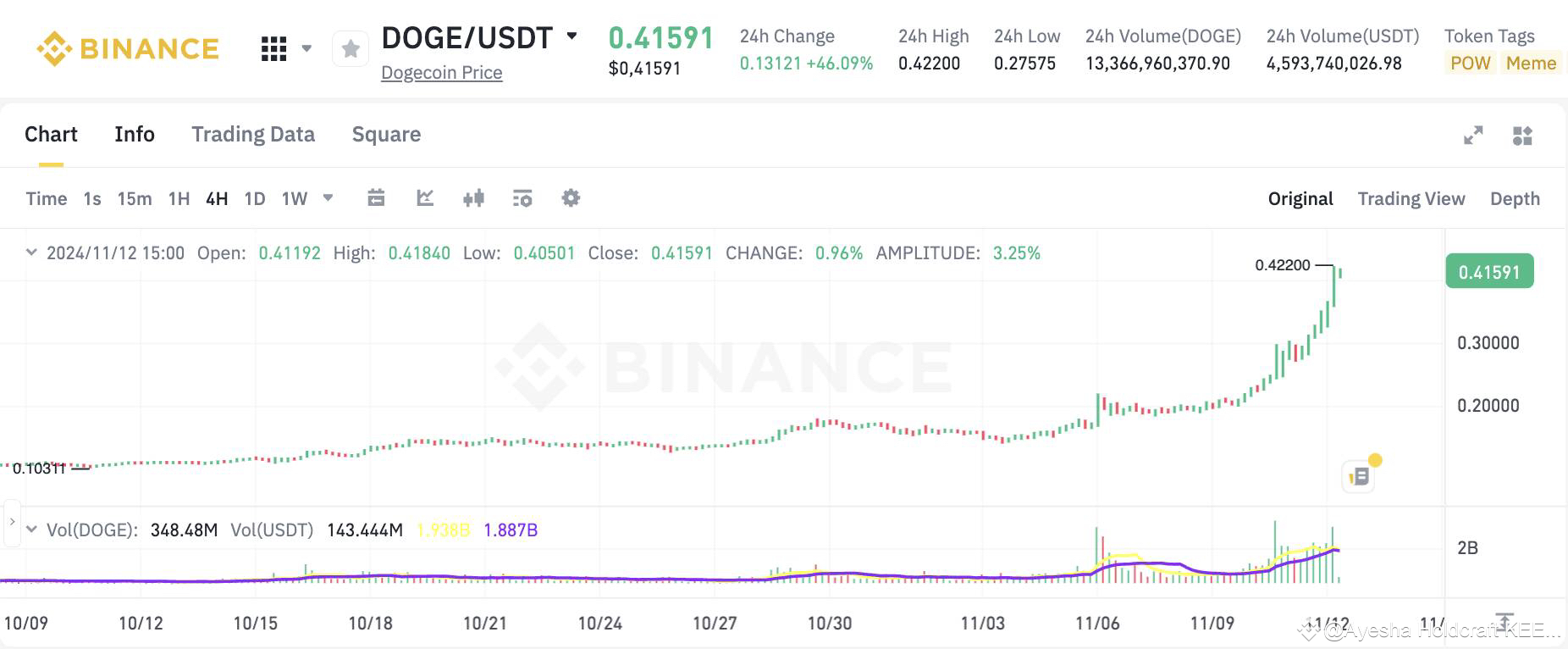This screenshot has height=649, width=1568.
Task: Switch to the Trading Data tab
Action: coord(253,134)
